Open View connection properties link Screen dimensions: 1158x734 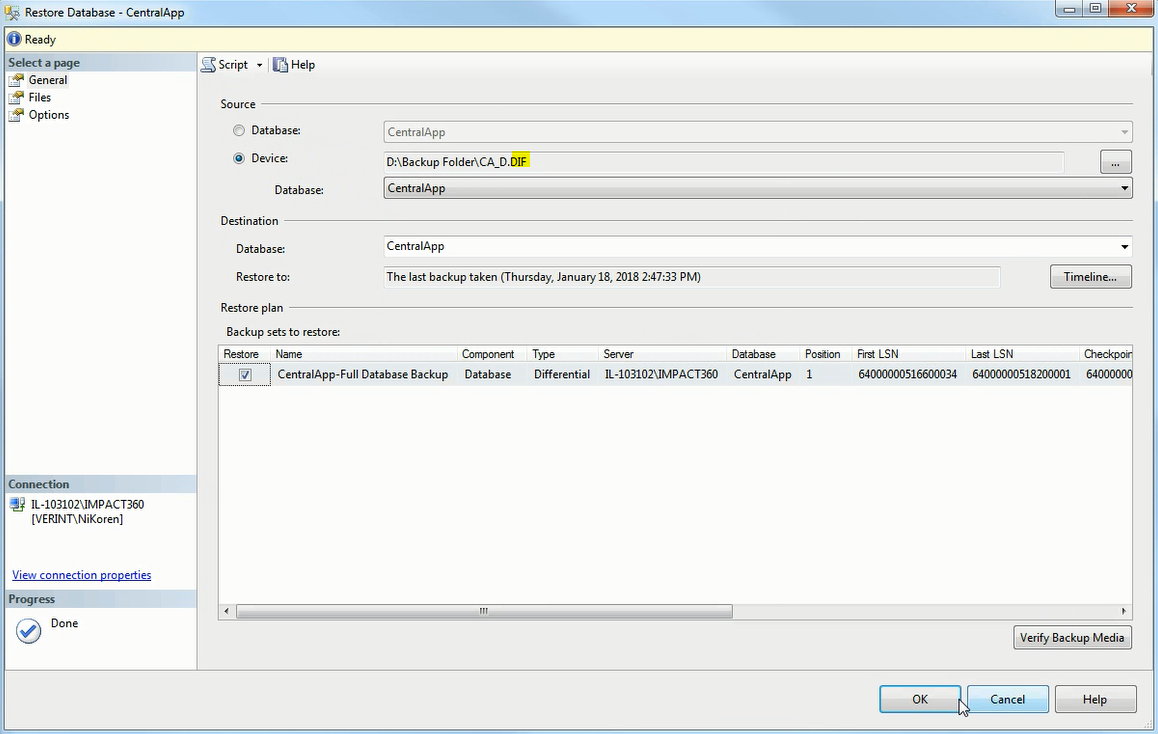(x=82, y=575)
